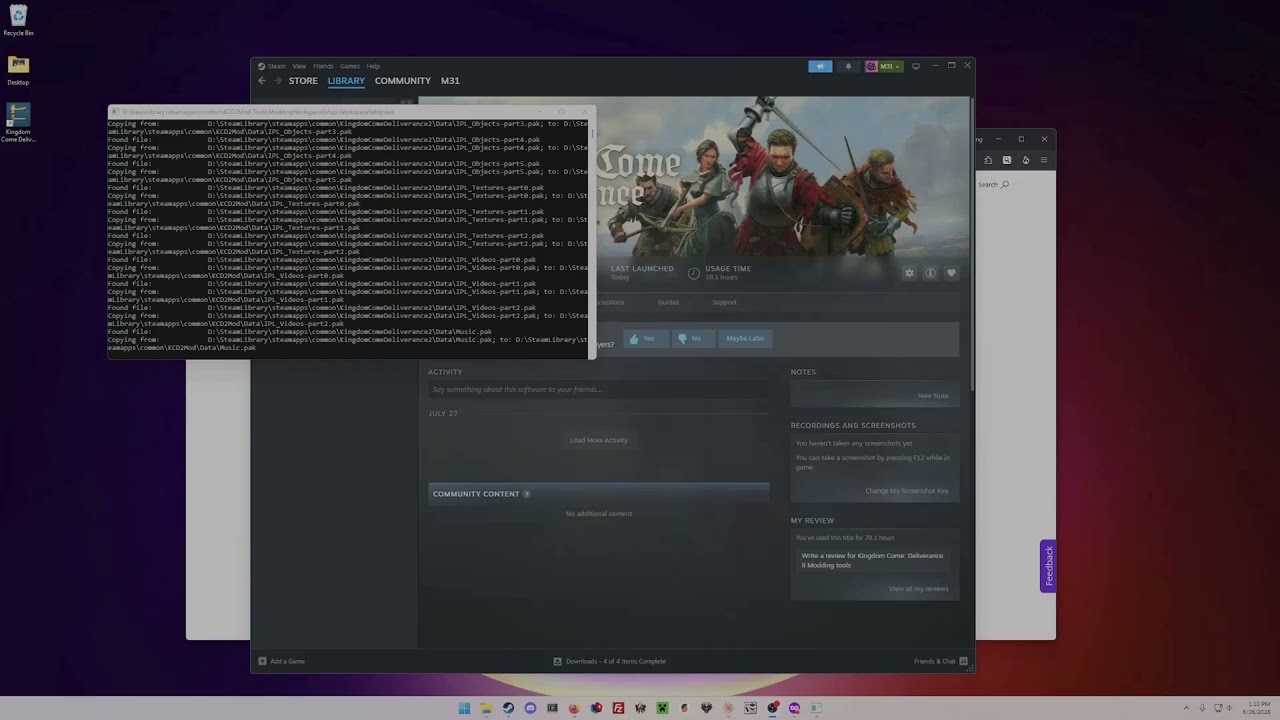The image size is (1280, 720).
Task: Click Steam icon in taskbar
Action: 508,708
